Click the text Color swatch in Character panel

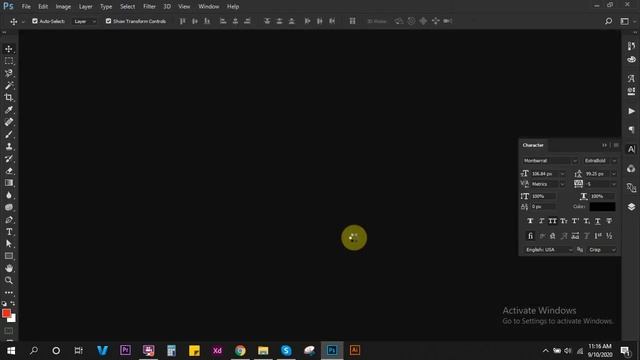(602, 207)
